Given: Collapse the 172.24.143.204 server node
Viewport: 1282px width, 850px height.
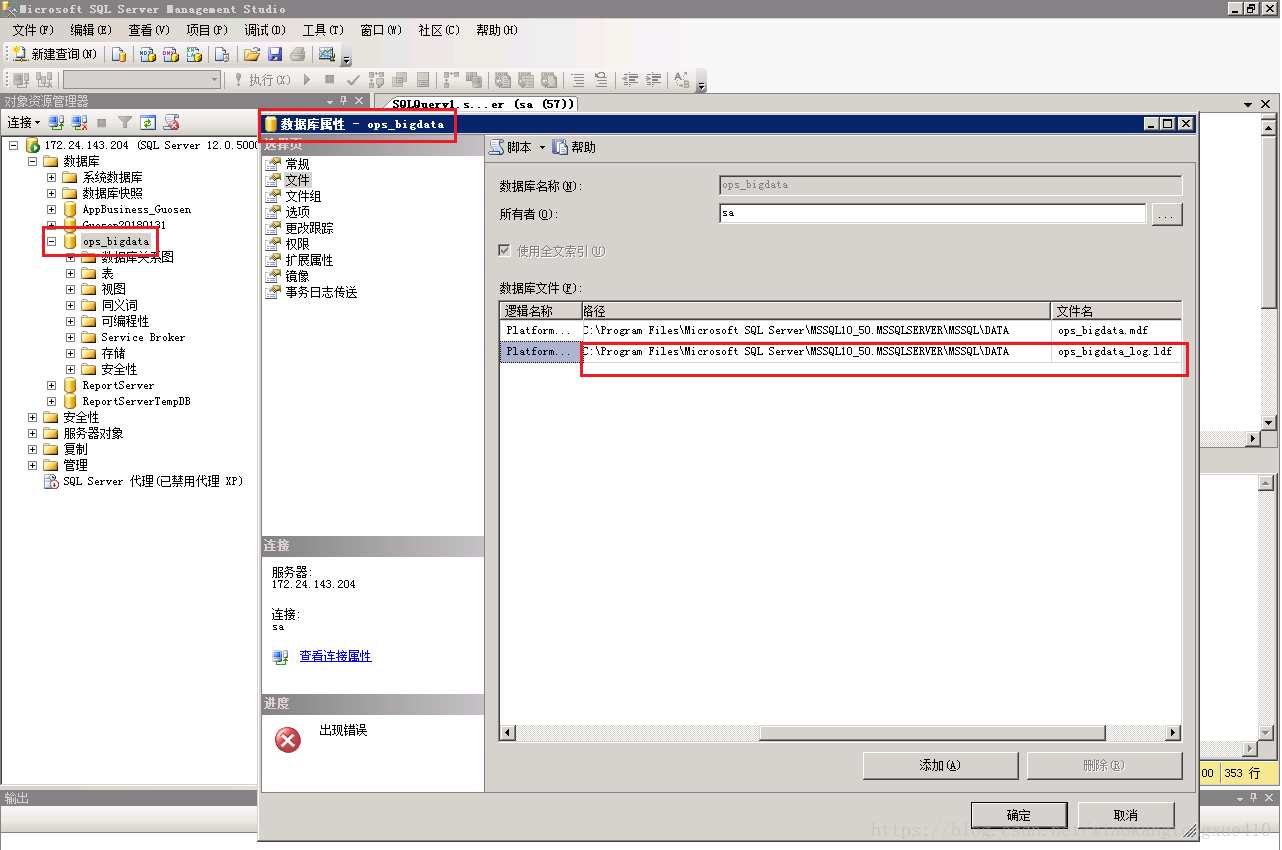Looking at the screenshot, I should [14, 145].
